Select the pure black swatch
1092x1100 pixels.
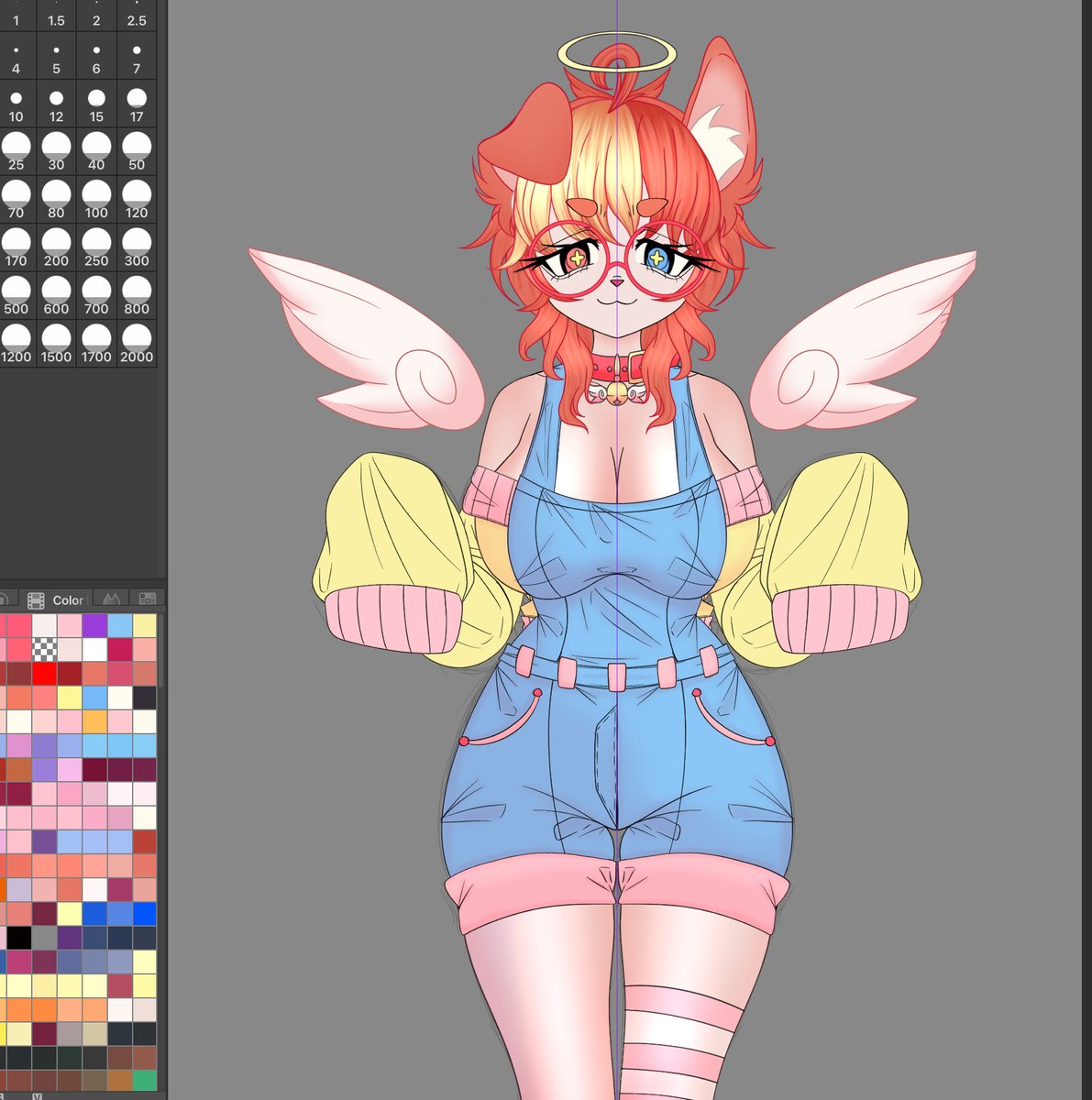[19, 938]
